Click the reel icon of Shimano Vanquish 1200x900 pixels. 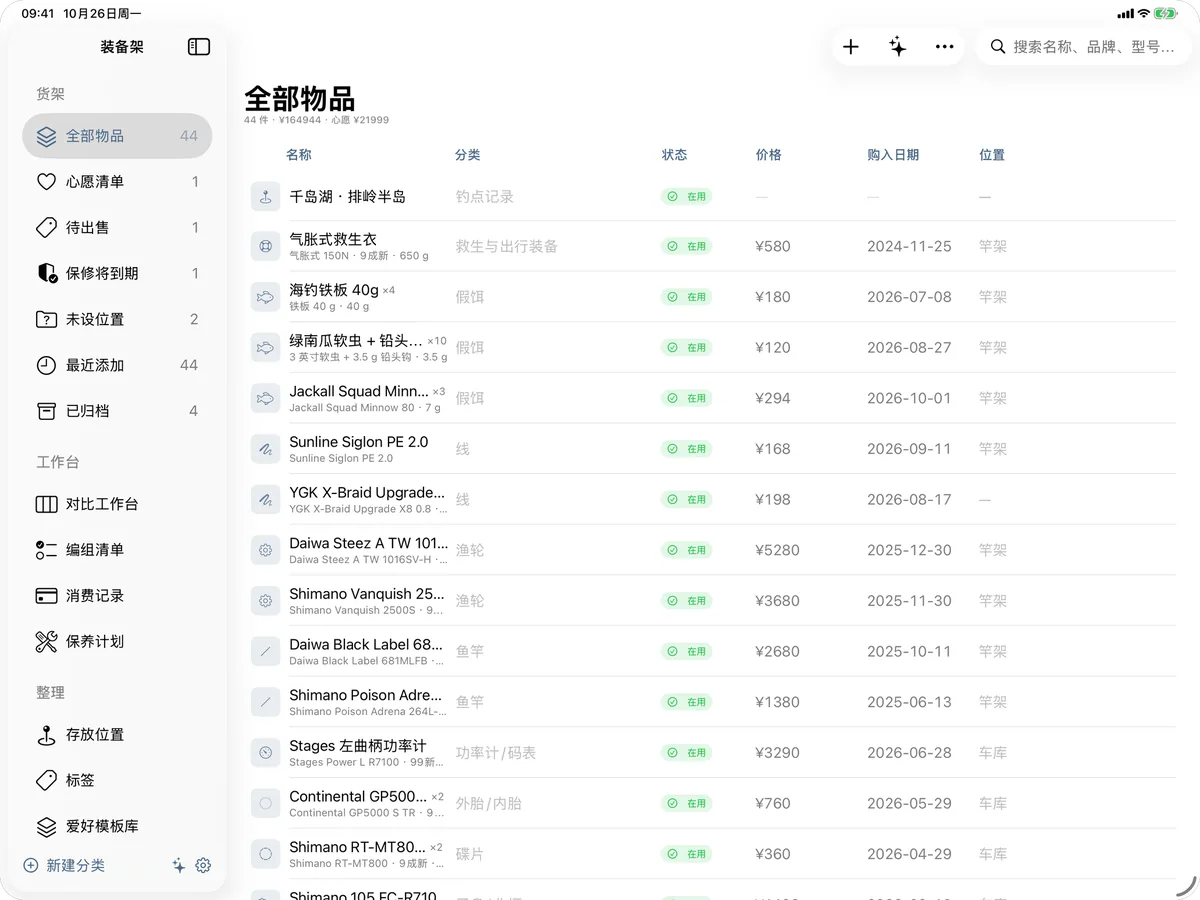tap(265, 601)
